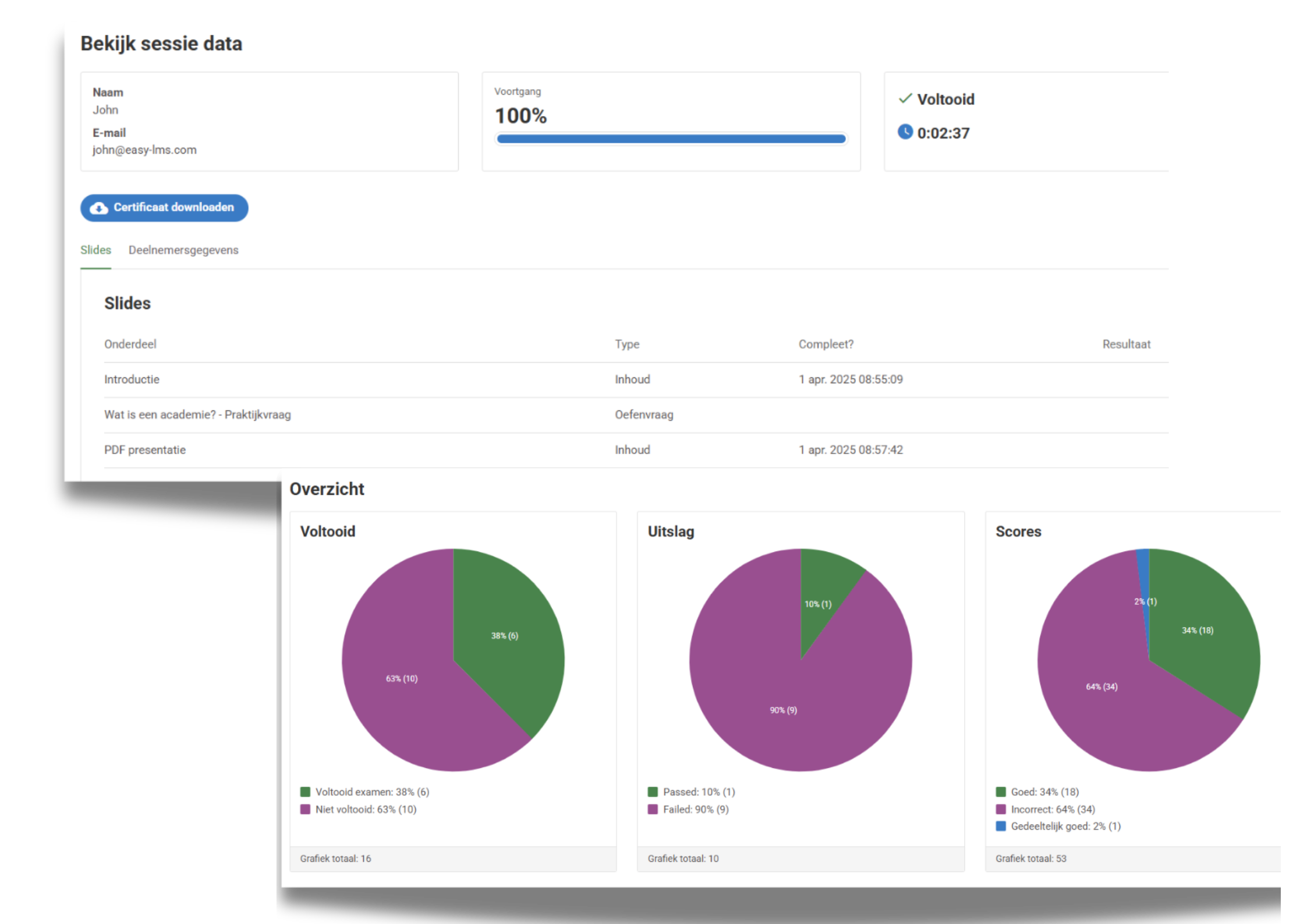
Task: Click the green checkmark next to Voltooid
Action: [905, 98]
